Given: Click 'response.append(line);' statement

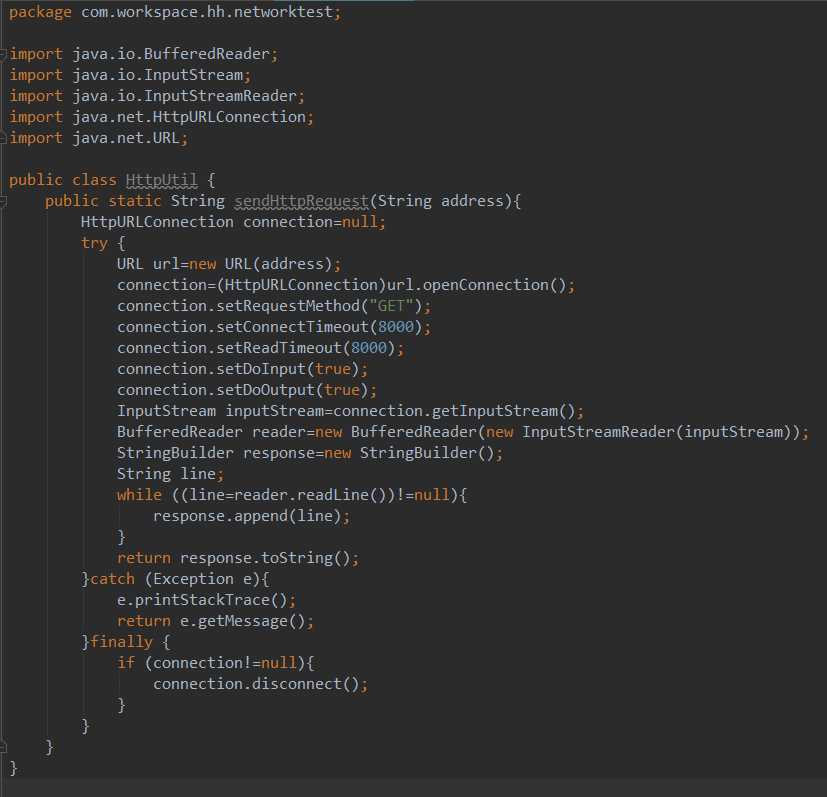Looking at the screenshot, I should tap(251, 516).
